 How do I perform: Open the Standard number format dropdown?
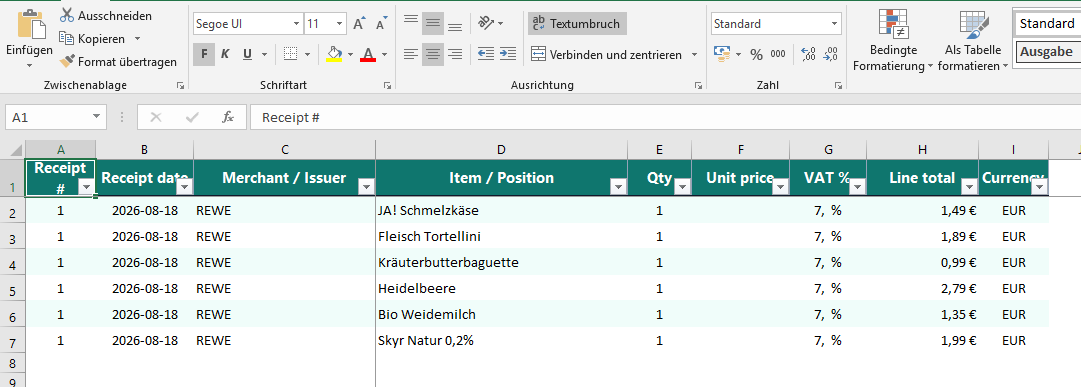click(x=835, y=23)
